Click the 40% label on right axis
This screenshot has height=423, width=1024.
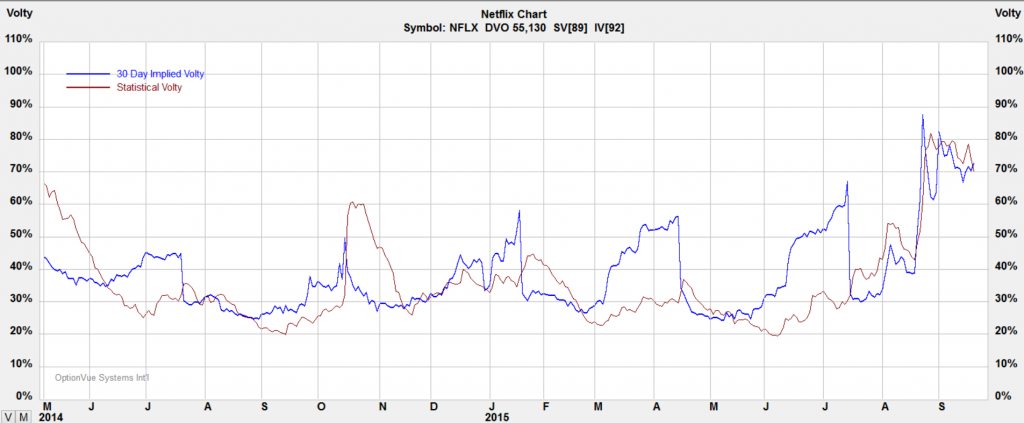[x=1004, y=267]
